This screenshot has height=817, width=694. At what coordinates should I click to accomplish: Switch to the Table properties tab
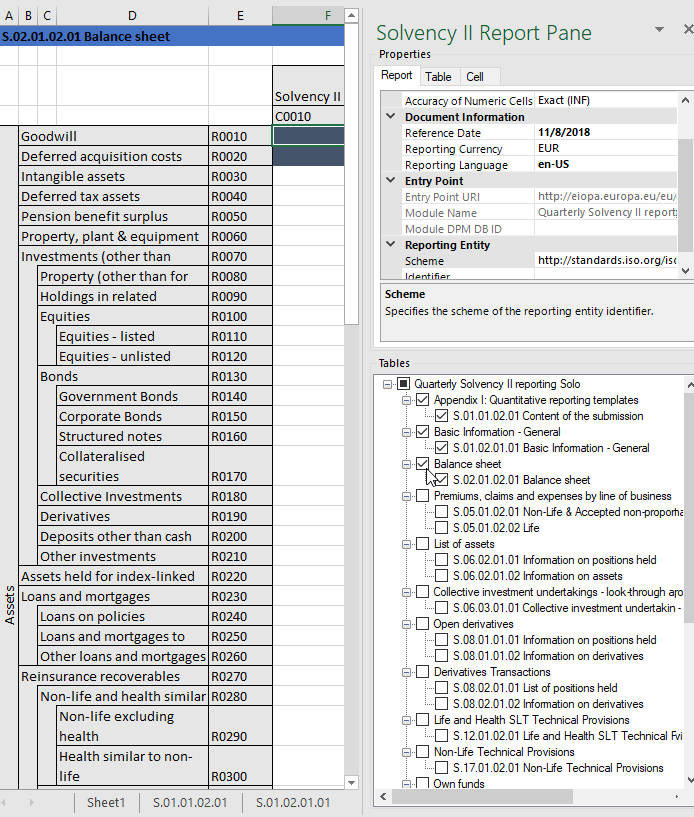coord(438,76)
